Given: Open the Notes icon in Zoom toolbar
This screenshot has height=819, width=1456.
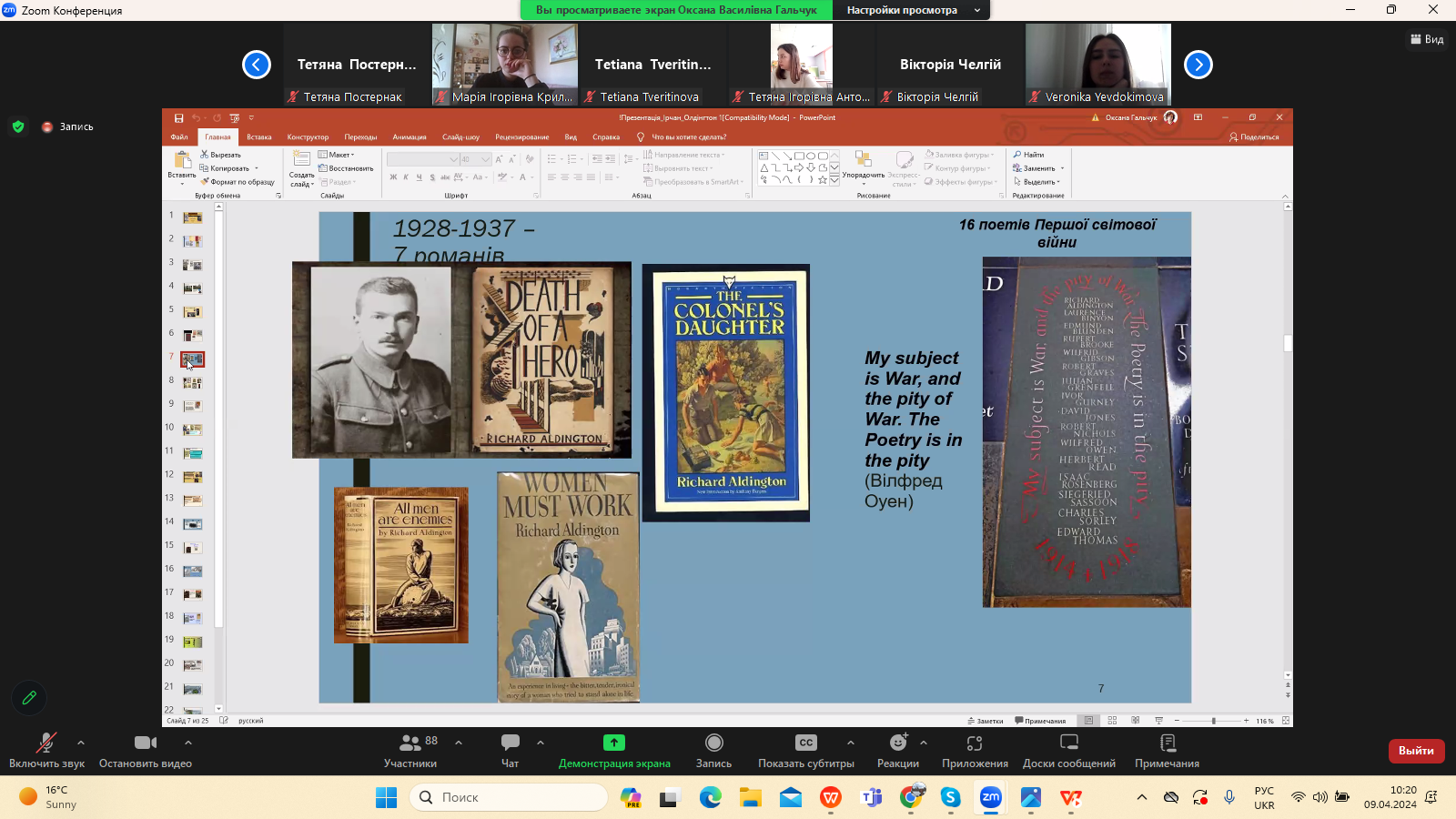Looking at the screenshot, I should pyautogui.click(x=1168, y=743).
